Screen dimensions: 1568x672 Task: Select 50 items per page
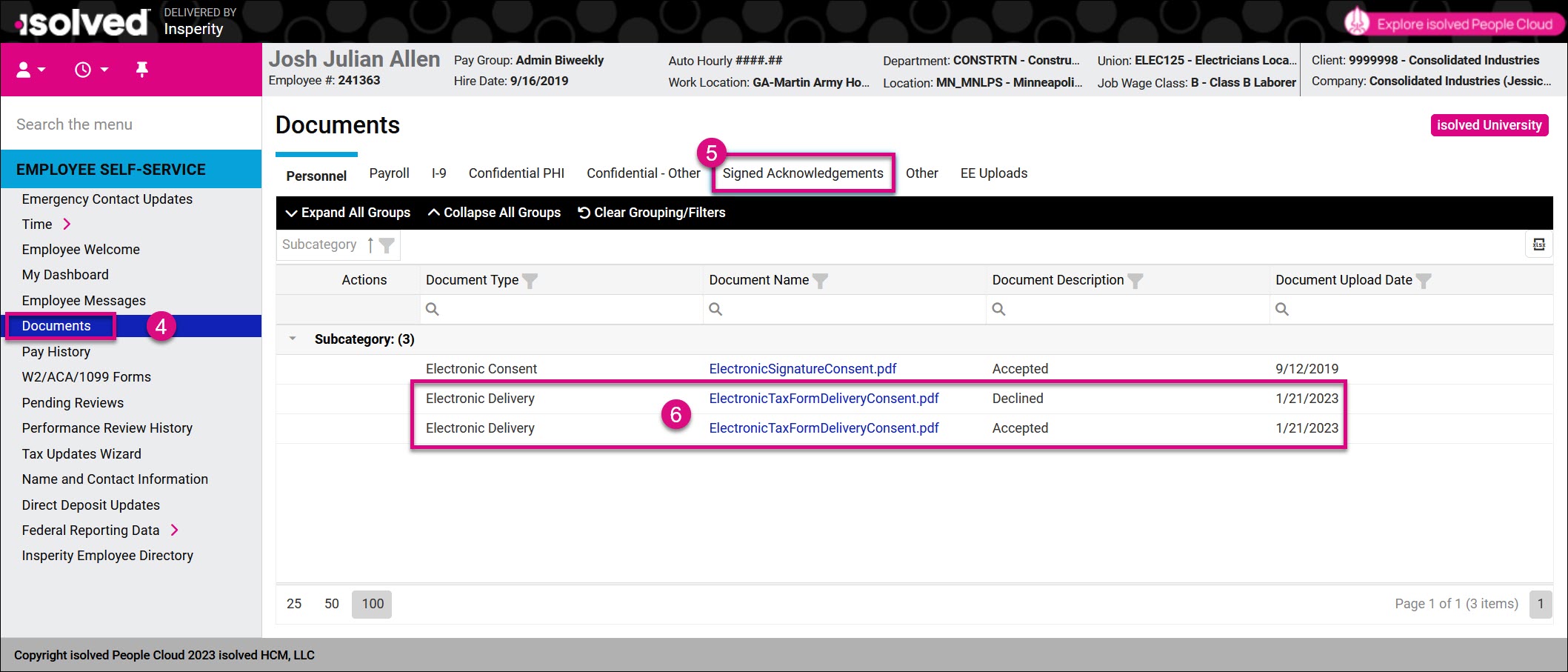(x=332, y=604)
